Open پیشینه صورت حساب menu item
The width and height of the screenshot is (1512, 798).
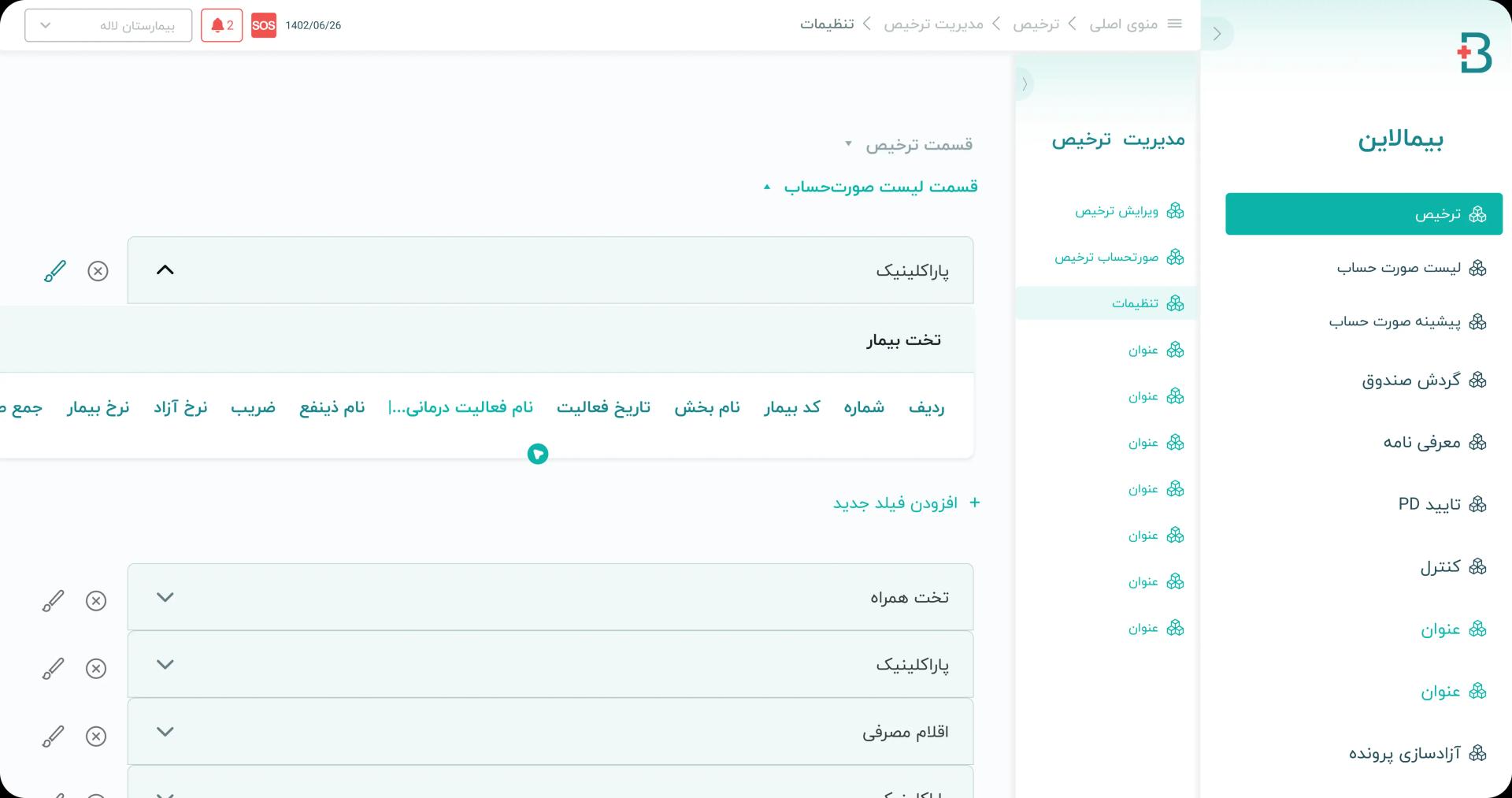click(1407, 321)
